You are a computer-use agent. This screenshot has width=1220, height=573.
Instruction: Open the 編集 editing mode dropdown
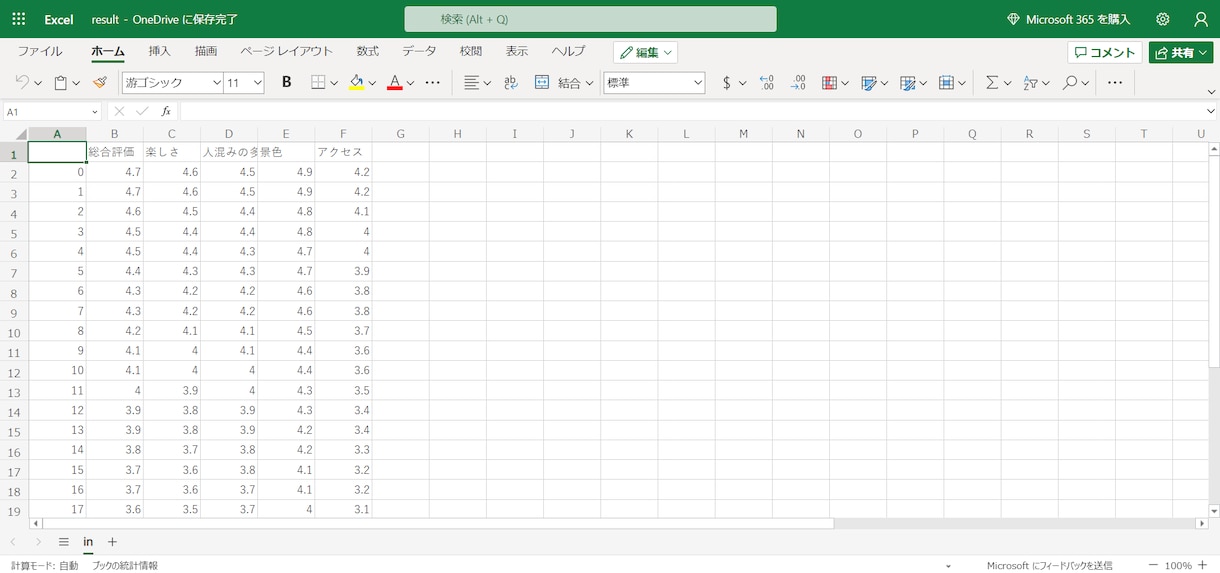coord(646,52)
